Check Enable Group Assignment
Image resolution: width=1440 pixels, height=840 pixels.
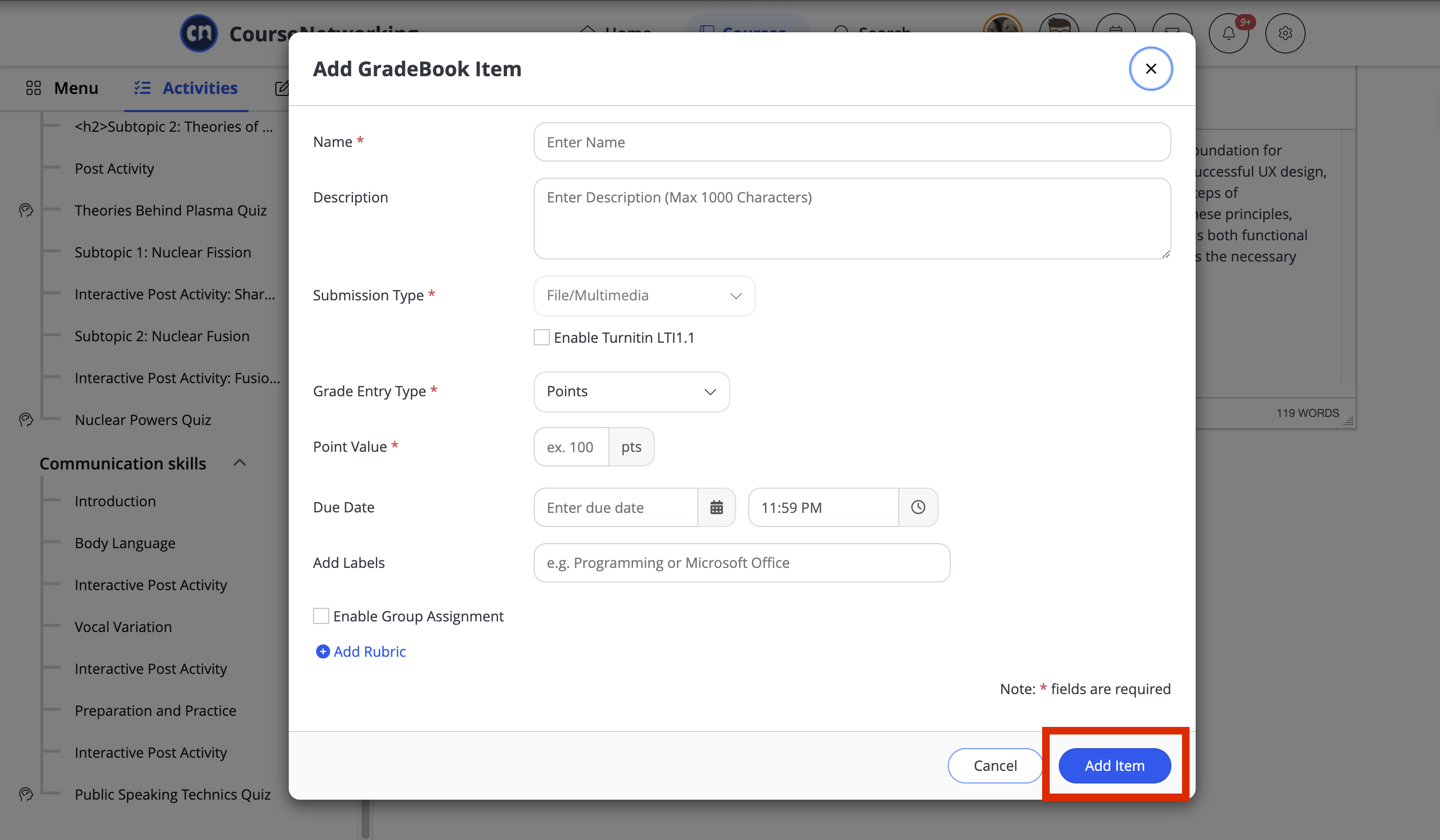[x=321, y=616]
